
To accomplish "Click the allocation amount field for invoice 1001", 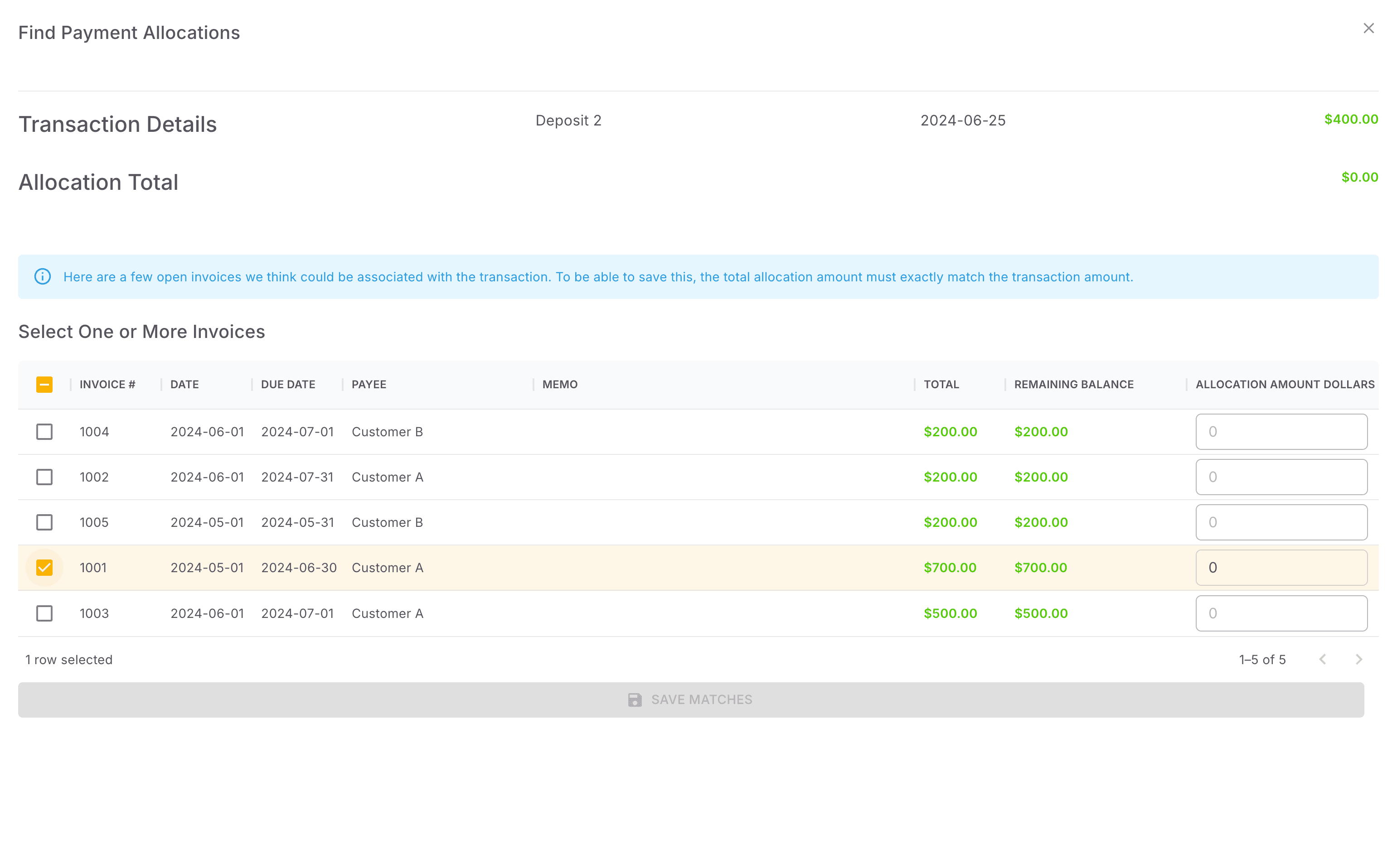I will 1281,567.
